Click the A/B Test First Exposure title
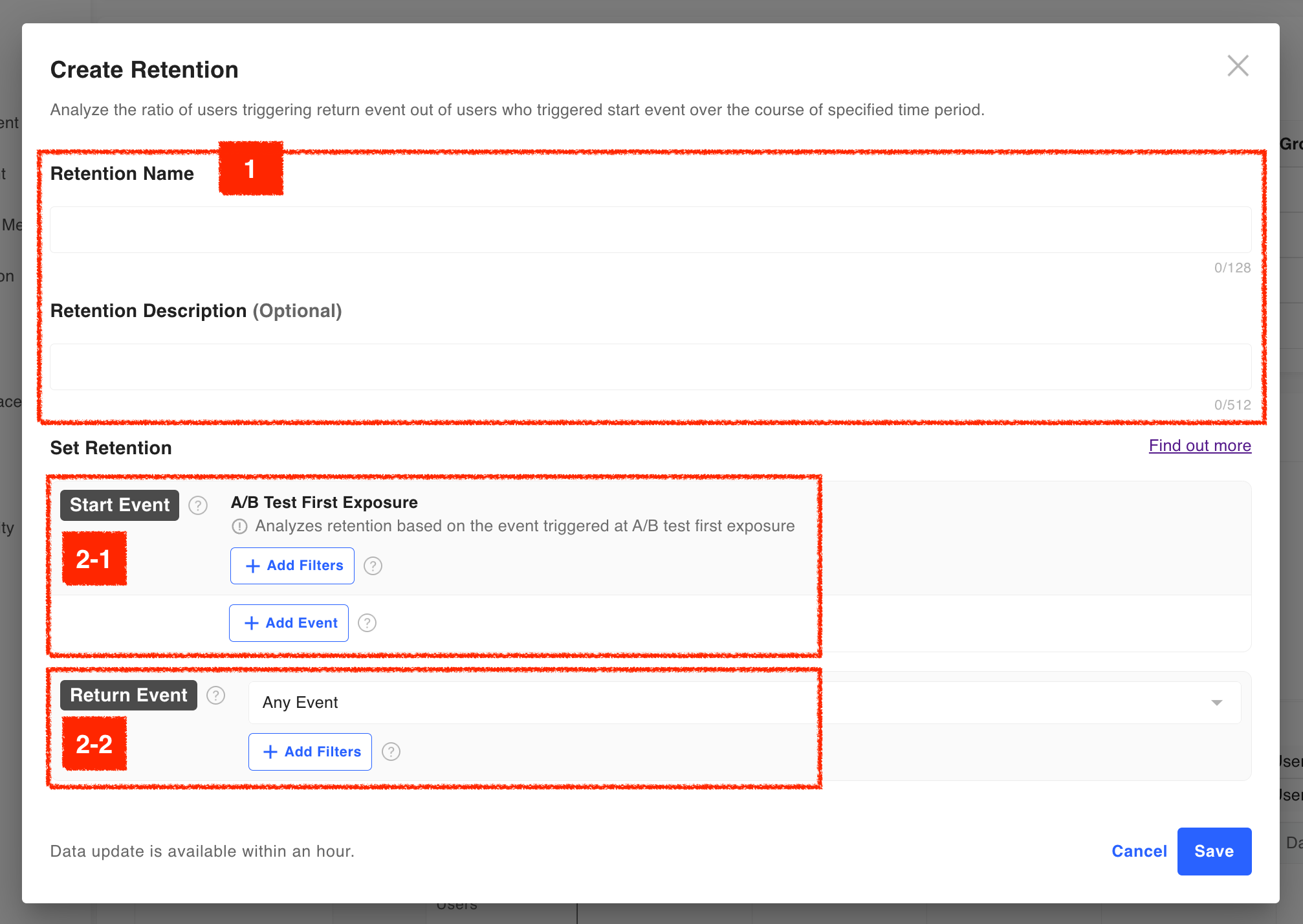Screen dimensions: 1303x924 (324, 503)
